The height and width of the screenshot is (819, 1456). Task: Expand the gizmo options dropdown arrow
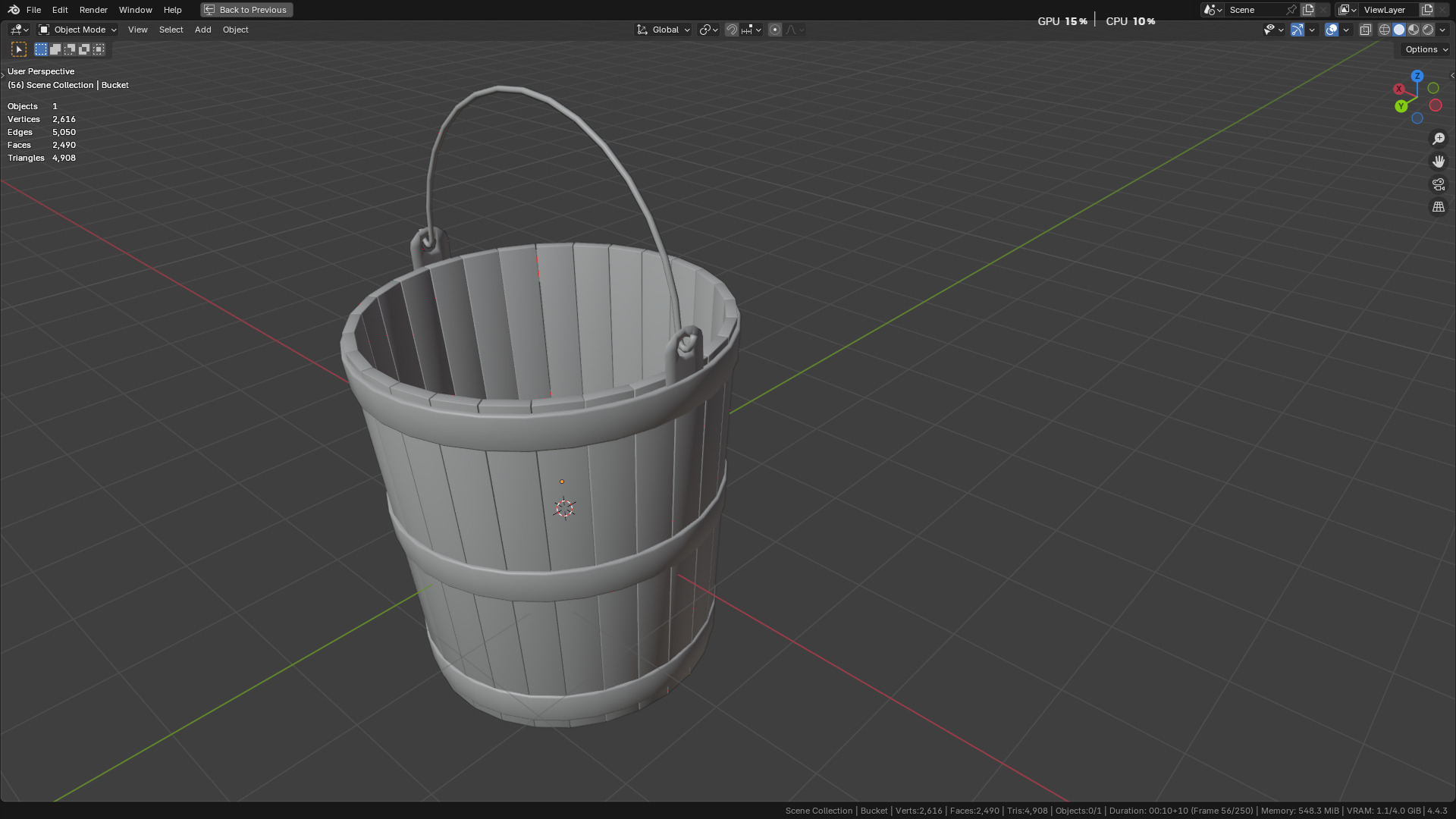tap(1312, 30)
